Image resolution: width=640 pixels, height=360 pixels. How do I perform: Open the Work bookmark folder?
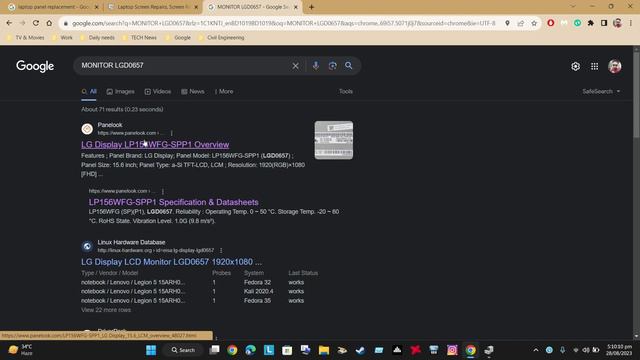point(62,38)
